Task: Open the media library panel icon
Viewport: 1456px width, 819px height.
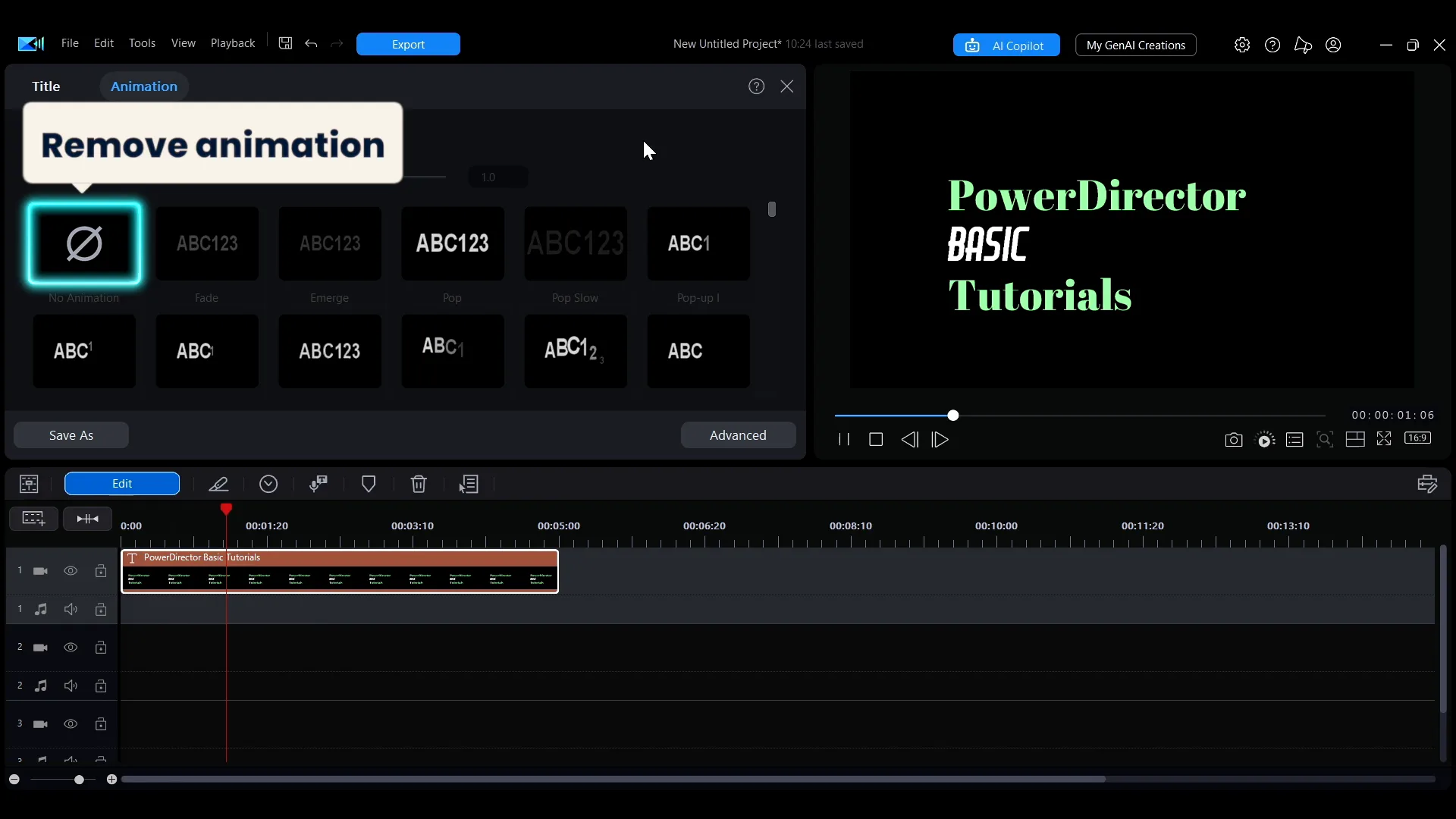Action: click(29, 484)
